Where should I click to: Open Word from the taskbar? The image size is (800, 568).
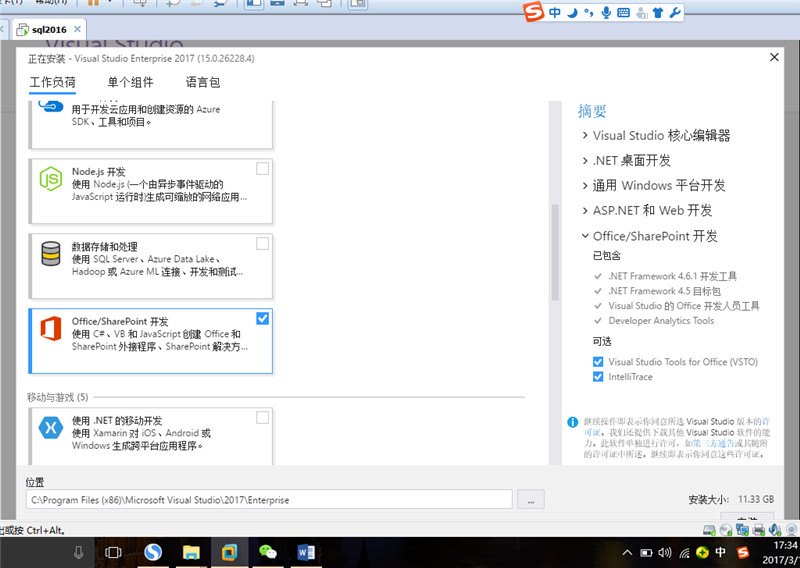(x=306, y=552)
